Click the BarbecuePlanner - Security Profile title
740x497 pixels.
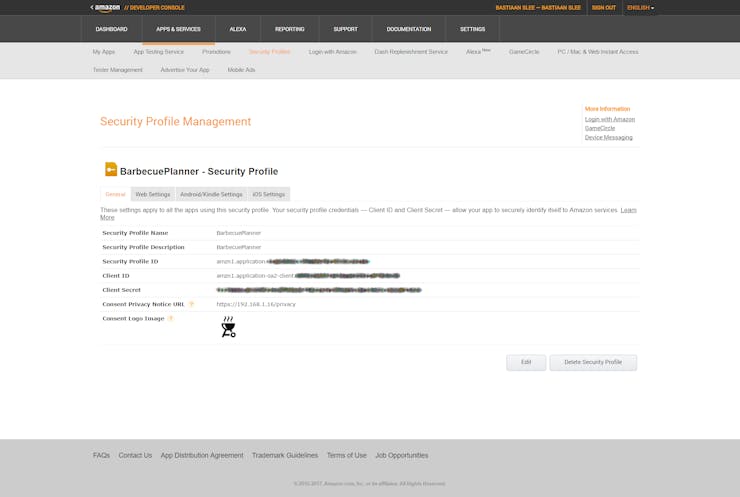pos(199,171)
